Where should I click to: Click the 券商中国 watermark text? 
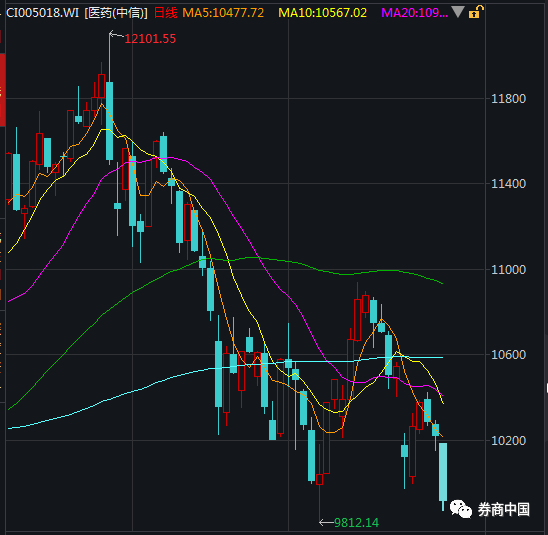[504, 509]
